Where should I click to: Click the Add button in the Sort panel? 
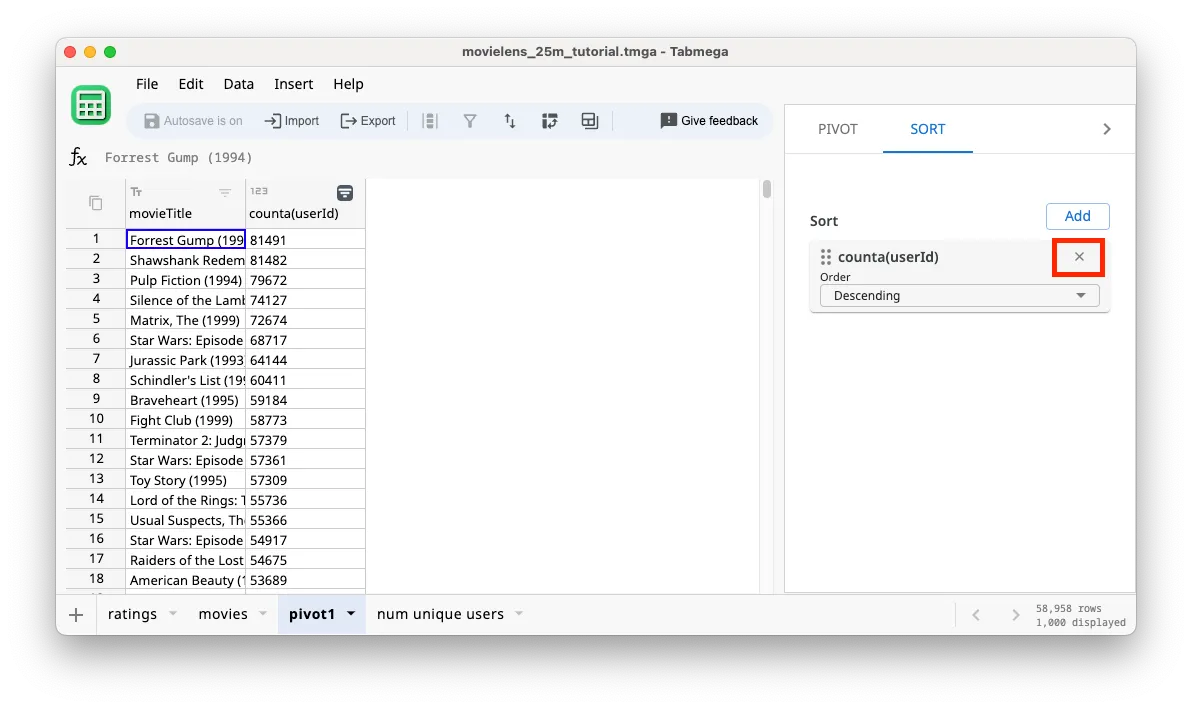click(x=1077, y=216)
